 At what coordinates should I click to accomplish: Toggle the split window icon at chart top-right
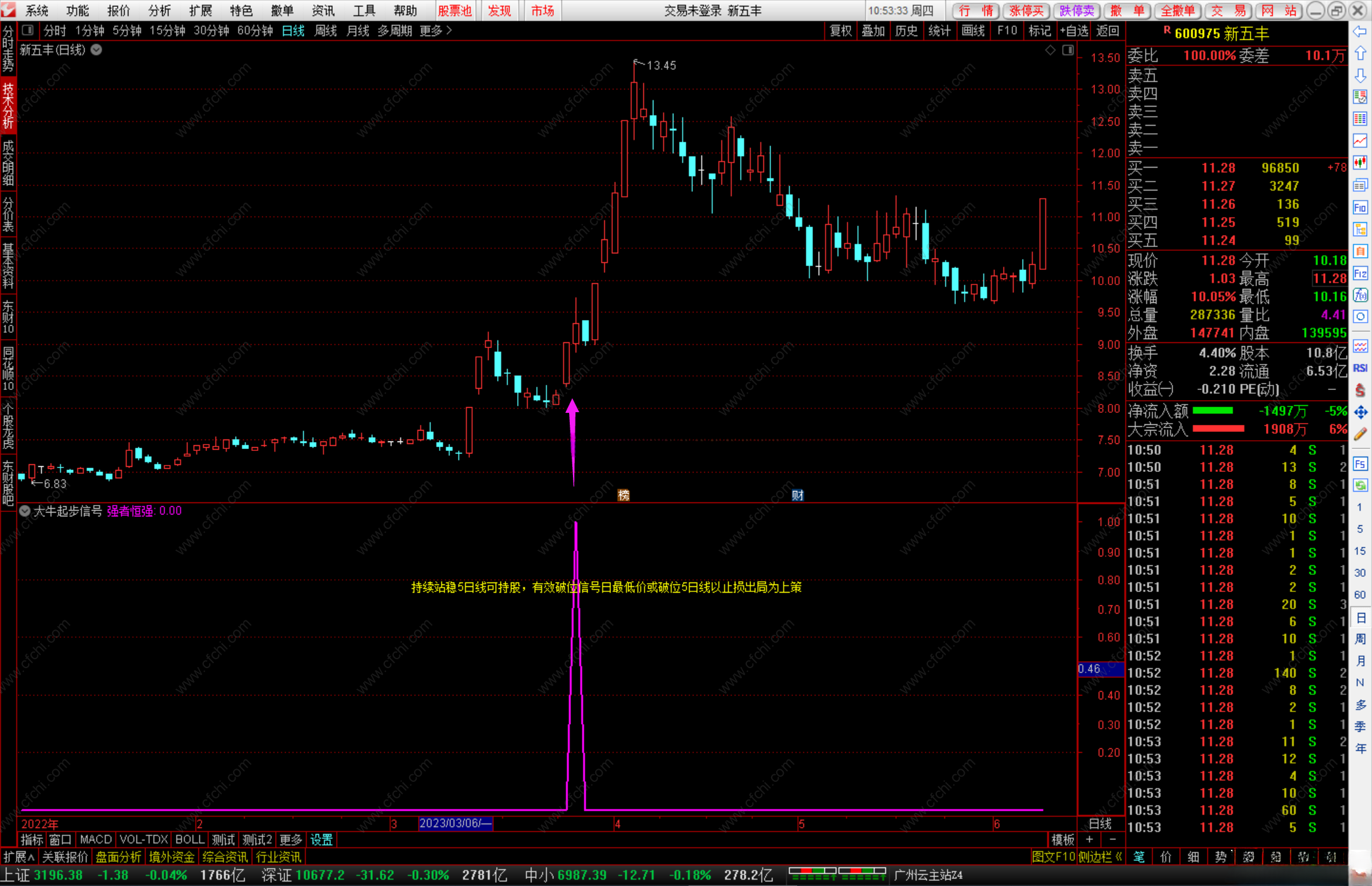[1068, 50]
